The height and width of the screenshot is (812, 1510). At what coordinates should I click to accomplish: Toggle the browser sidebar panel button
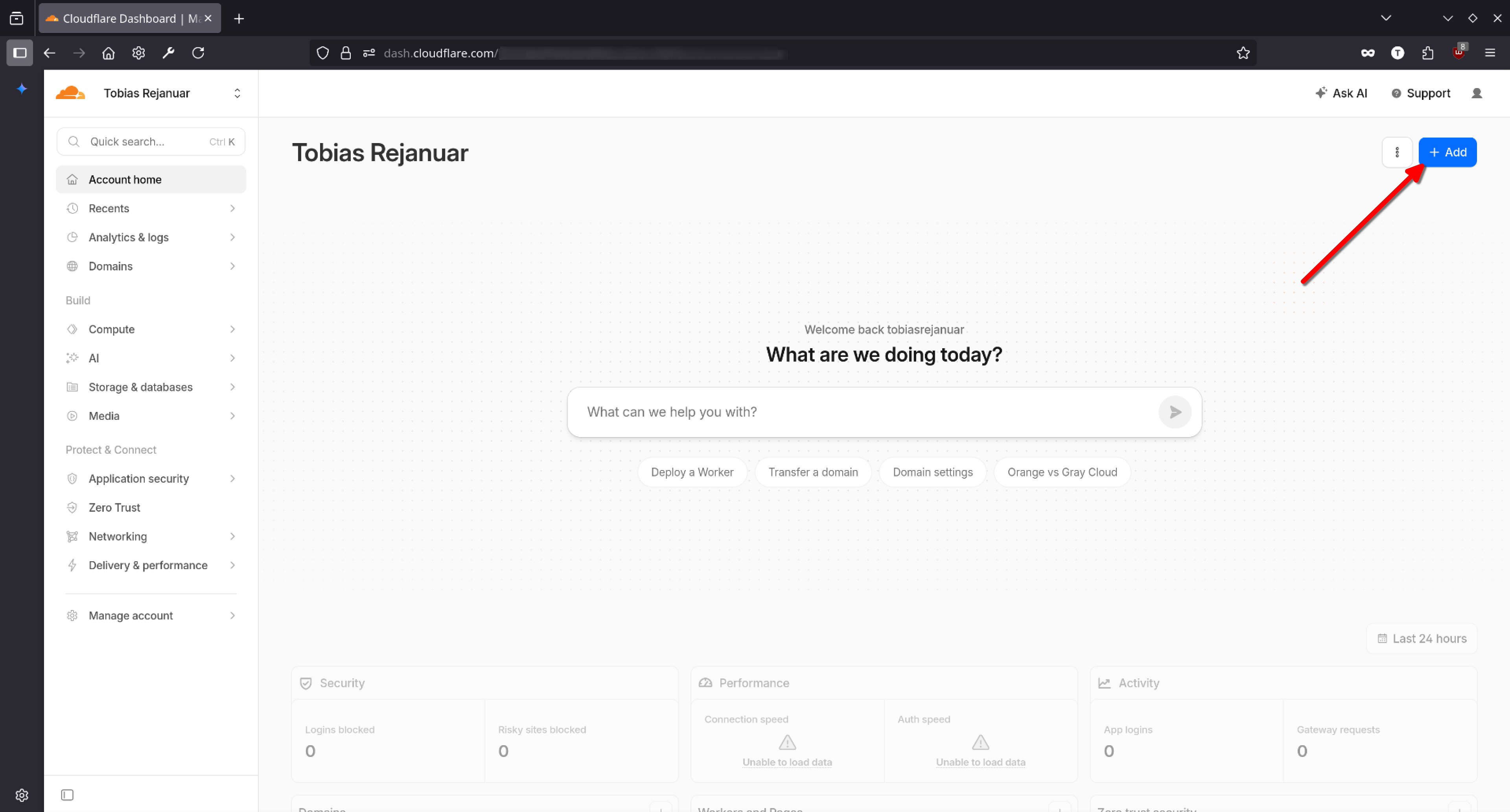(19, 53)
